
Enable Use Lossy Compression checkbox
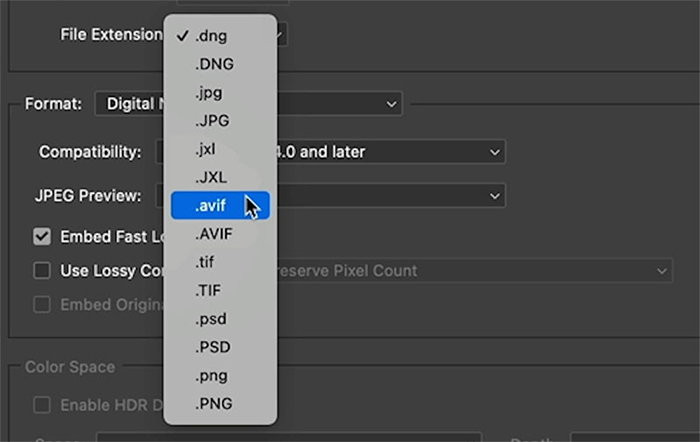[x=42, y=270]
